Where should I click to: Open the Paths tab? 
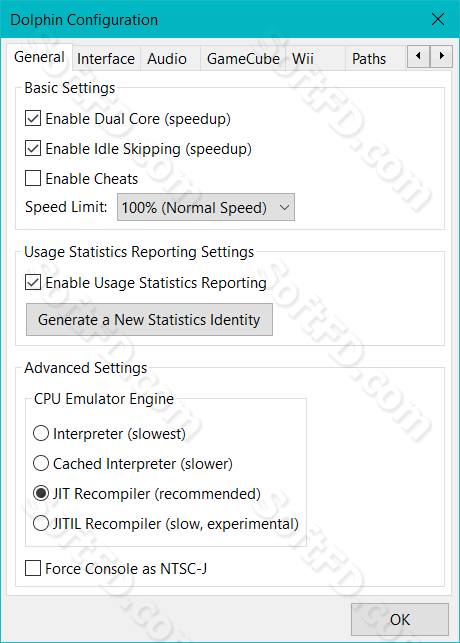369,59
